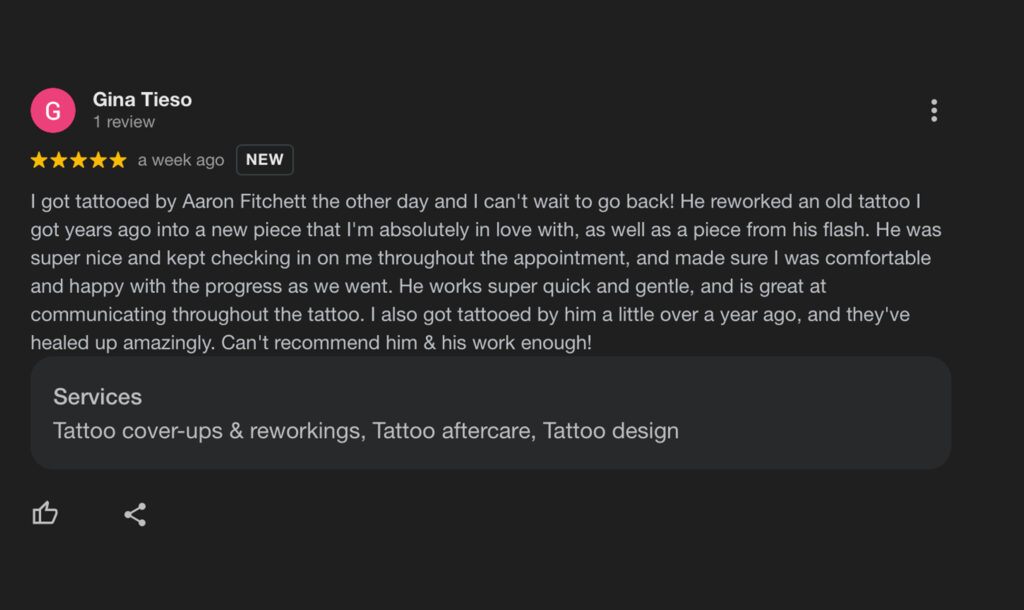Select 'Tattoo design' service text

click(611, 431)
